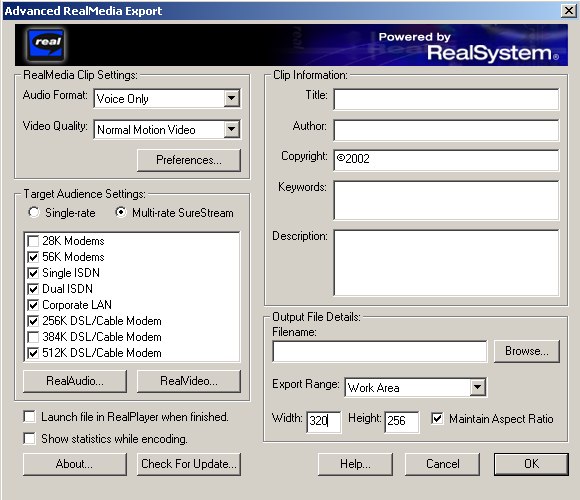Enable Launch file in RealPlayer when finished
The image size is (580, 500).
(x=29, y=416)
